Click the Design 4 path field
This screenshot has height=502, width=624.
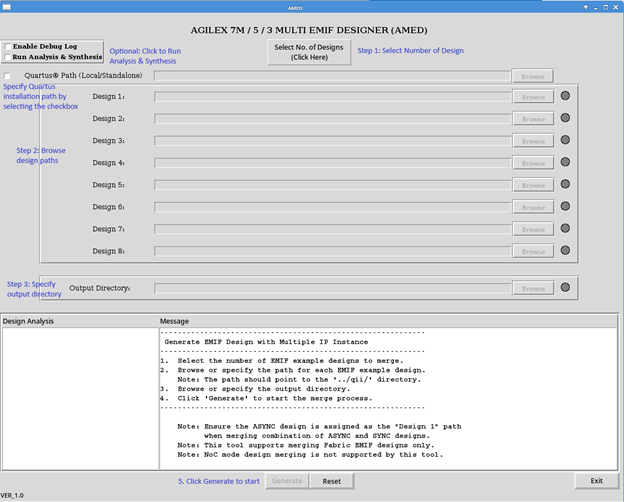(332, 163)
